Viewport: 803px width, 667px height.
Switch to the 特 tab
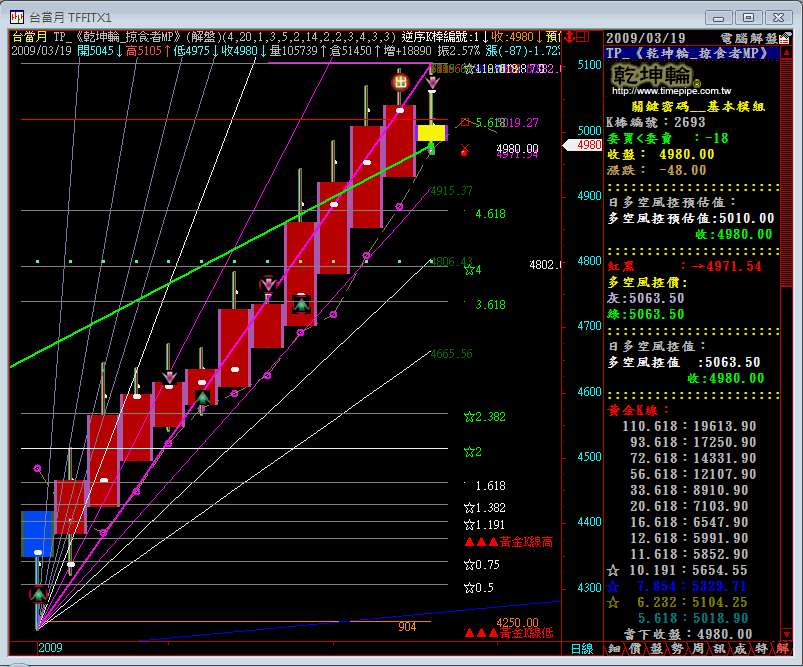click(x=761, y=649)
